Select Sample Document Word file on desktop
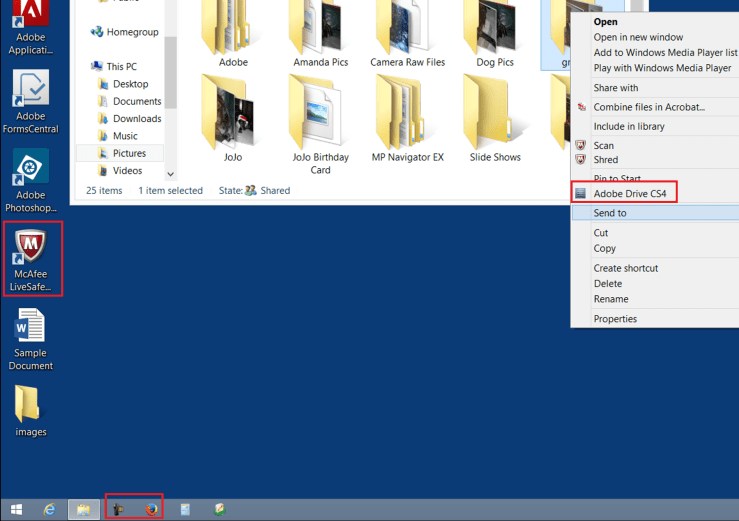The image size is (739, 521). 31,339
